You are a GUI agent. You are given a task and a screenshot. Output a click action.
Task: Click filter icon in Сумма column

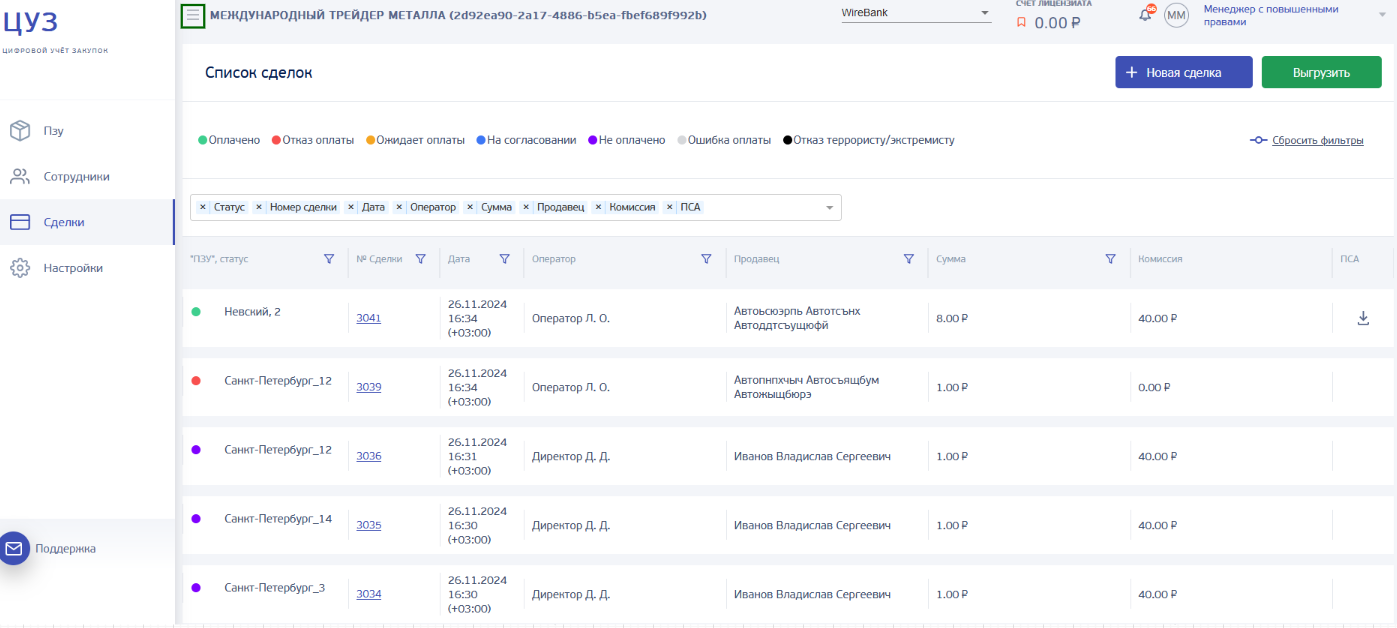[1110, 259]
